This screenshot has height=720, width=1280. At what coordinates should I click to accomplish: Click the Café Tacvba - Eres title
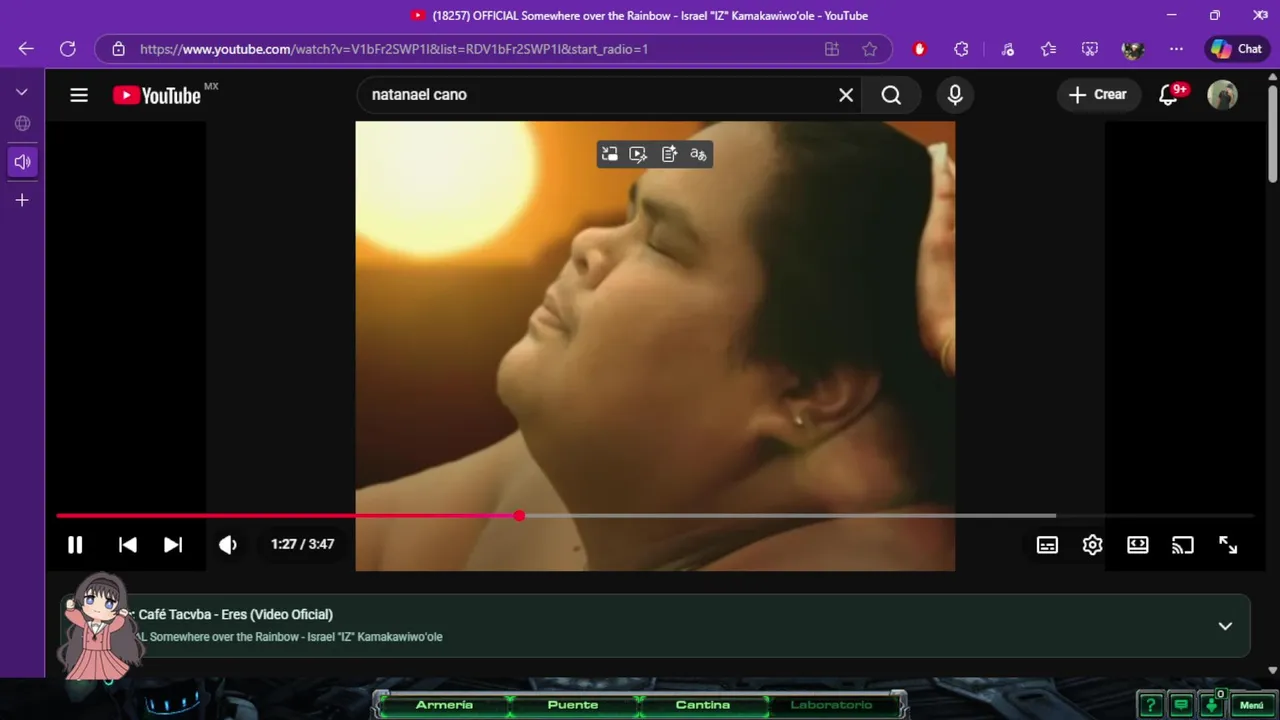[x=235, y=615]
